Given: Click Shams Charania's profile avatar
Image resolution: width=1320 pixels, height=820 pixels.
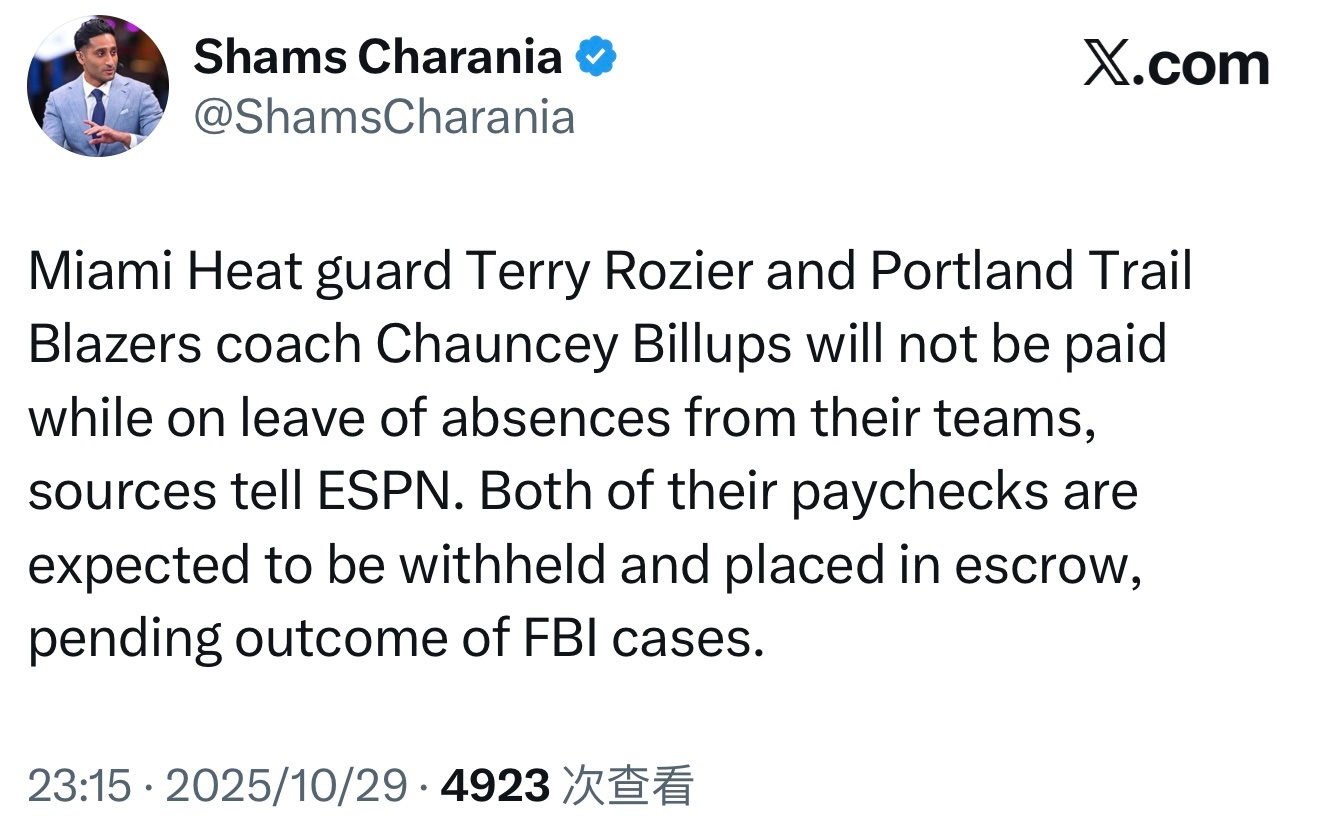Looking at the screenshot, I should click(x=98, y=86).
